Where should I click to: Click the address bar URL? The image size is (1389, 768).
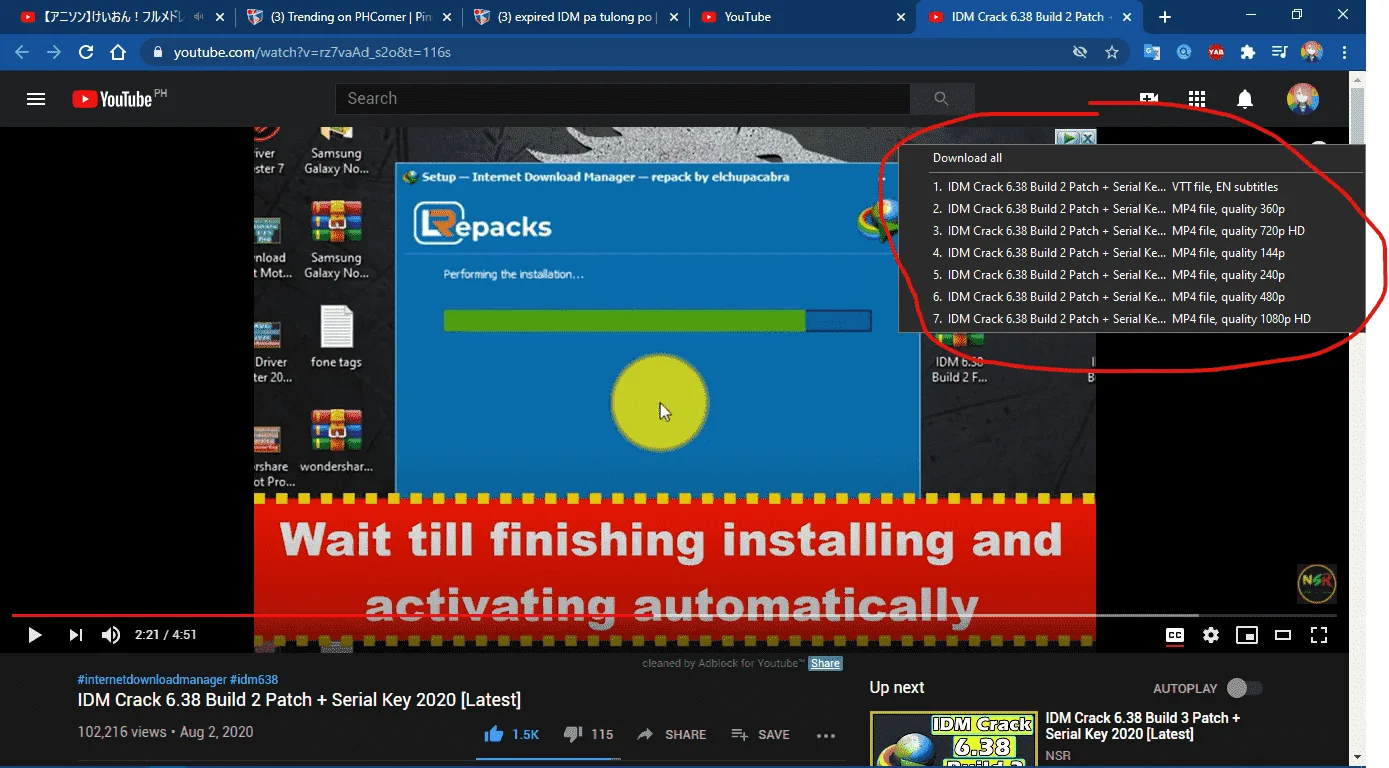(312, 52)
